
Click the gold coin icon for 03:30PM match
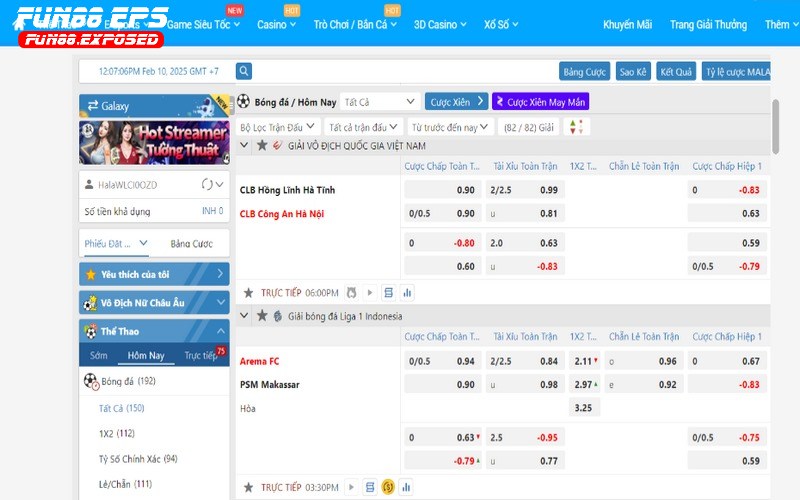click(x=388, y=487)
